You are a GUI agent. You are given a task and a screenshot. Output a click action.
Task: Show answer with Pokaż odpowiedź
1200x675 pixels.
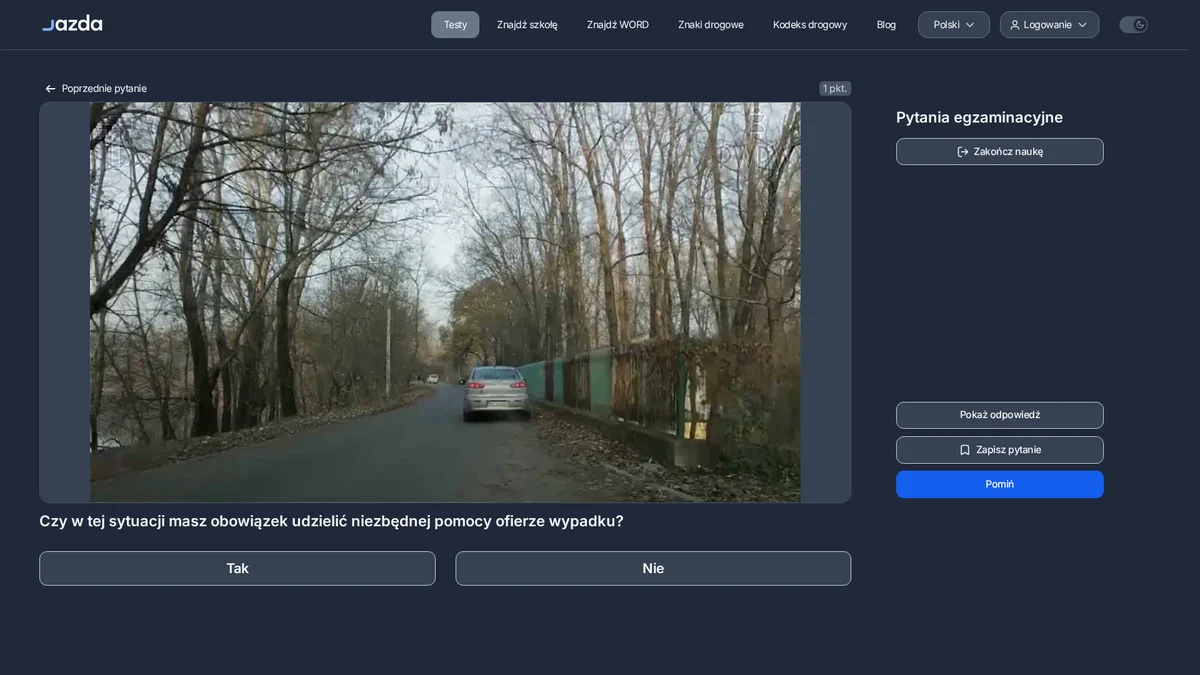[1000, 415]
